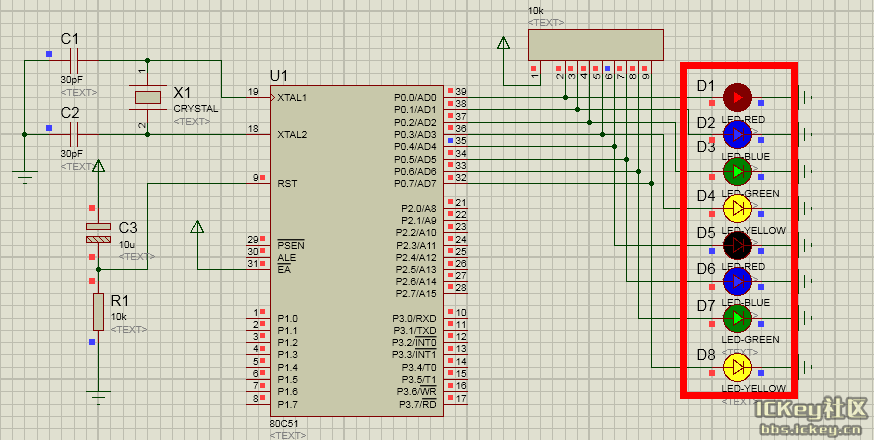Click the X1 crystal component
Image resolution: width=874 pixels, height=440 pixels.
pyautogui.click(x=148, y=97)
